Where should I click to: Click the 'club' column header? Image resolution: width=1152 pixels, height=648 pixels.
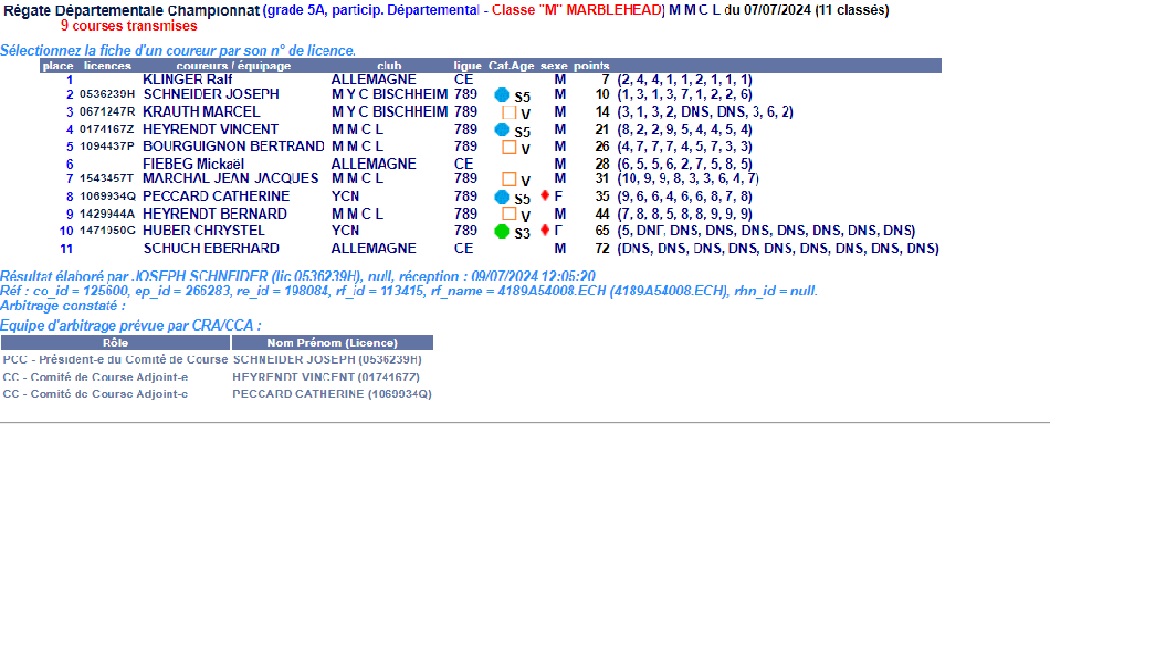[x=389, y=66]
